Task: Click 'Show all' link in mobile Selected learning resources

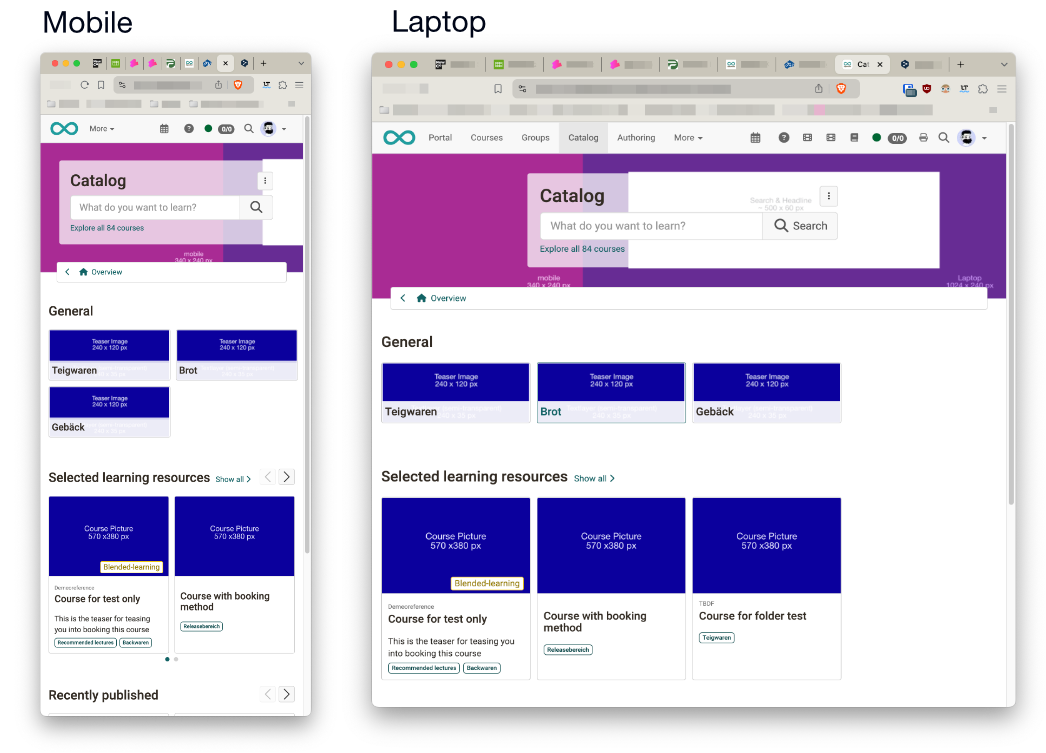Action: [233, 479]
